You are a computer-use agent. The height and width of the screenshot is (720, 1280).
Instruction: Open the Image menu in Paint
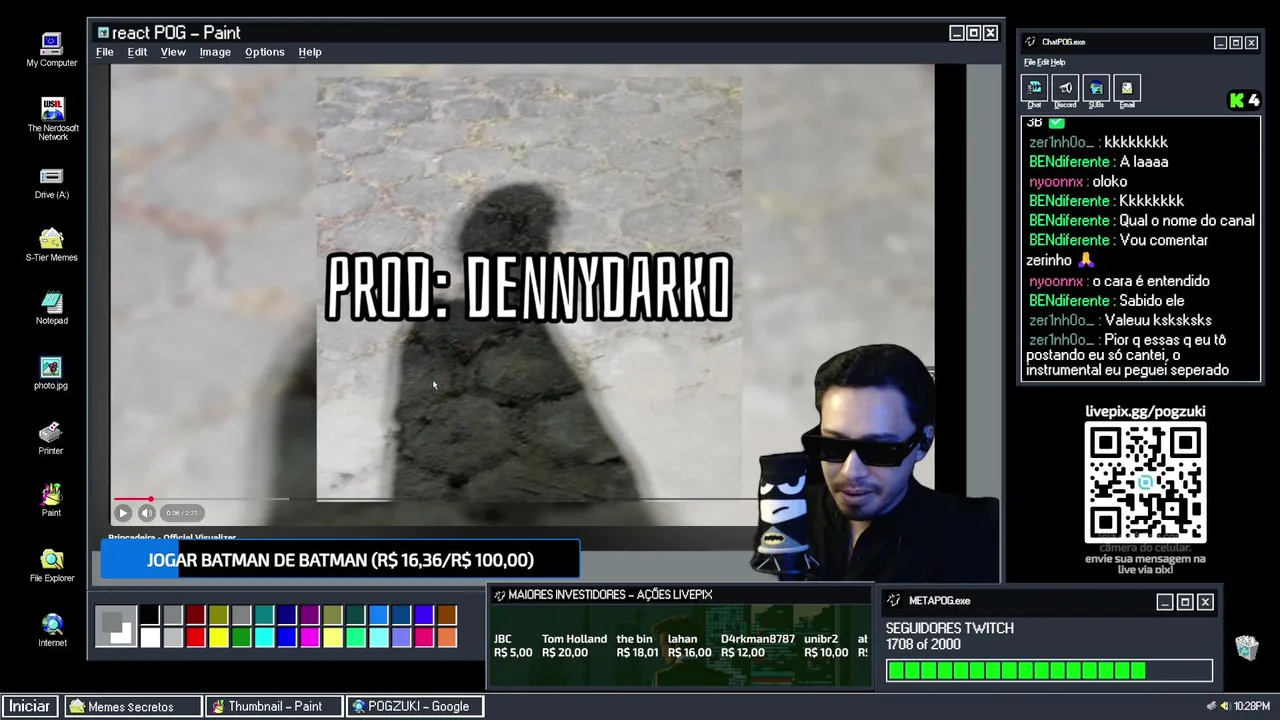(x=215, y=52)
